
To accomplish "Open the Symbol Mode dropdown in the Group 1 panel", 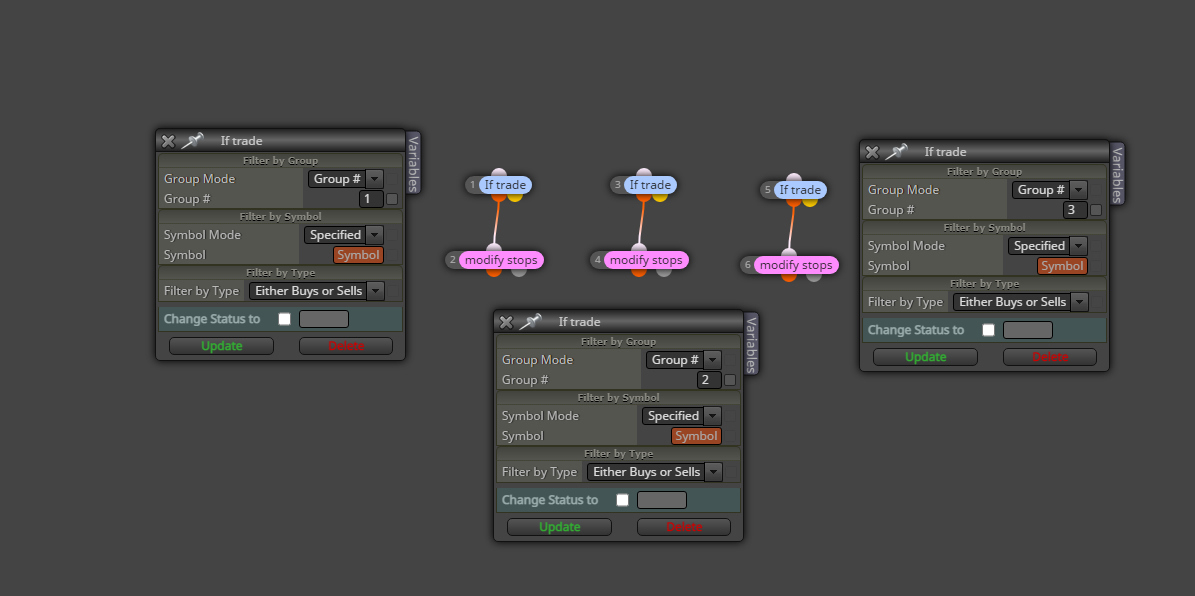I will coord(343,235).
